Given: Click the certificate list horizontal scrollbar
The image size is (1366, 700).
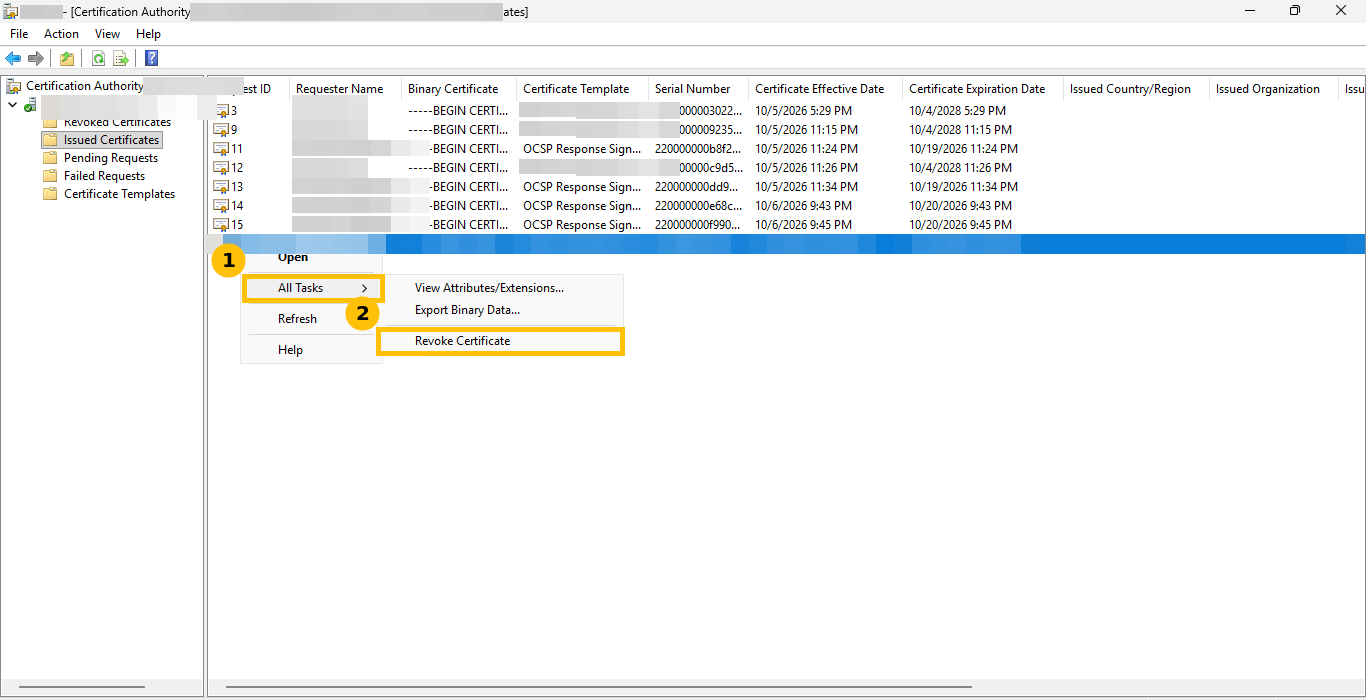Looking at the screenshot, I should tap(598, 687).
